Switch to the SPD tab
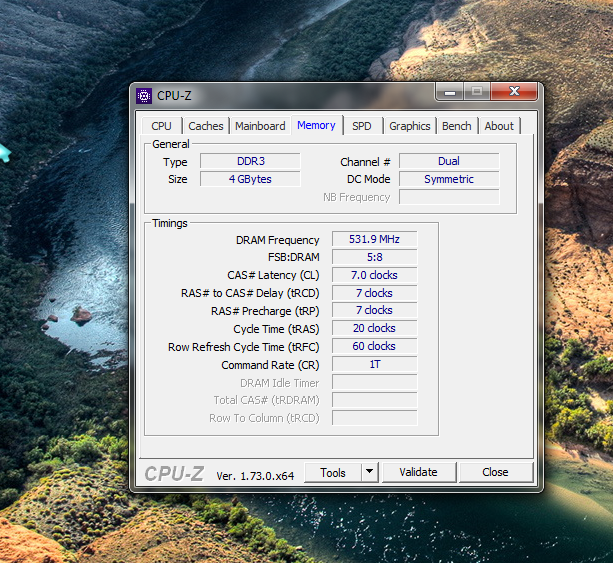613x563 pixels. tap(362, 126)
